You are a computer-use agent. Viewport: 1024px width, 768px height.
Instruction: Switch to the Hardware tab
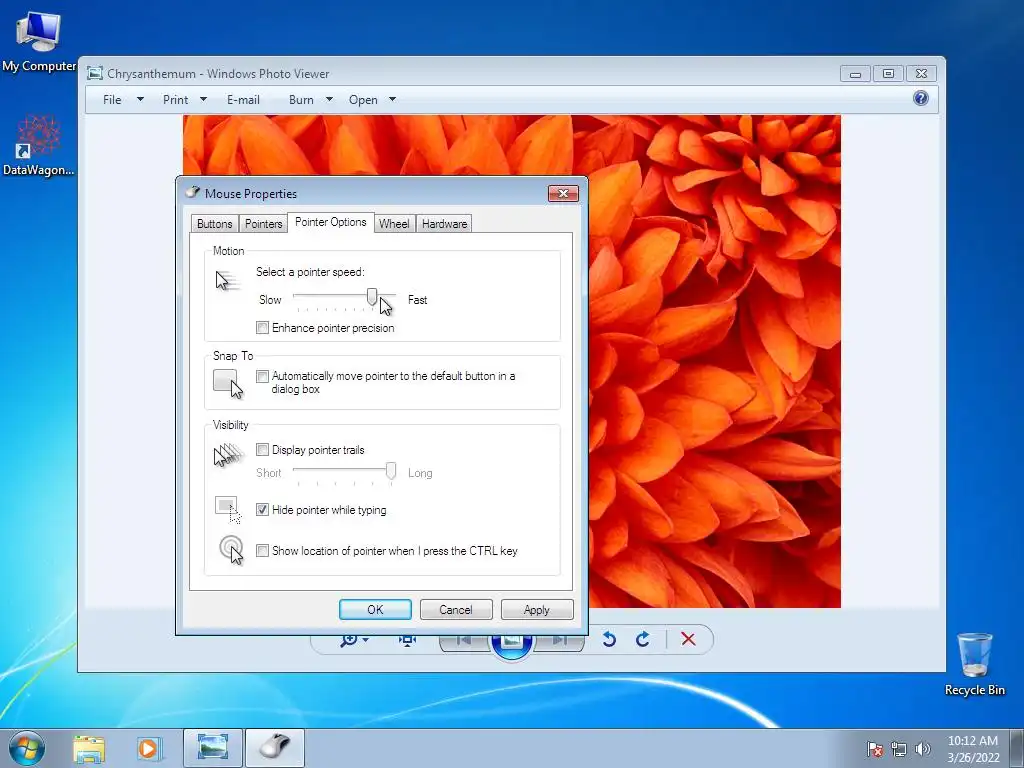pyautogui.click(x=444, y=223)
